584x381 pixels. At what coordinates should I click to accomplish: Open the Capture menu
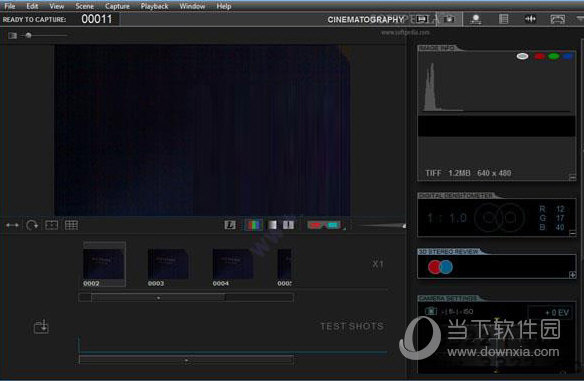click(x=117, y=6)
